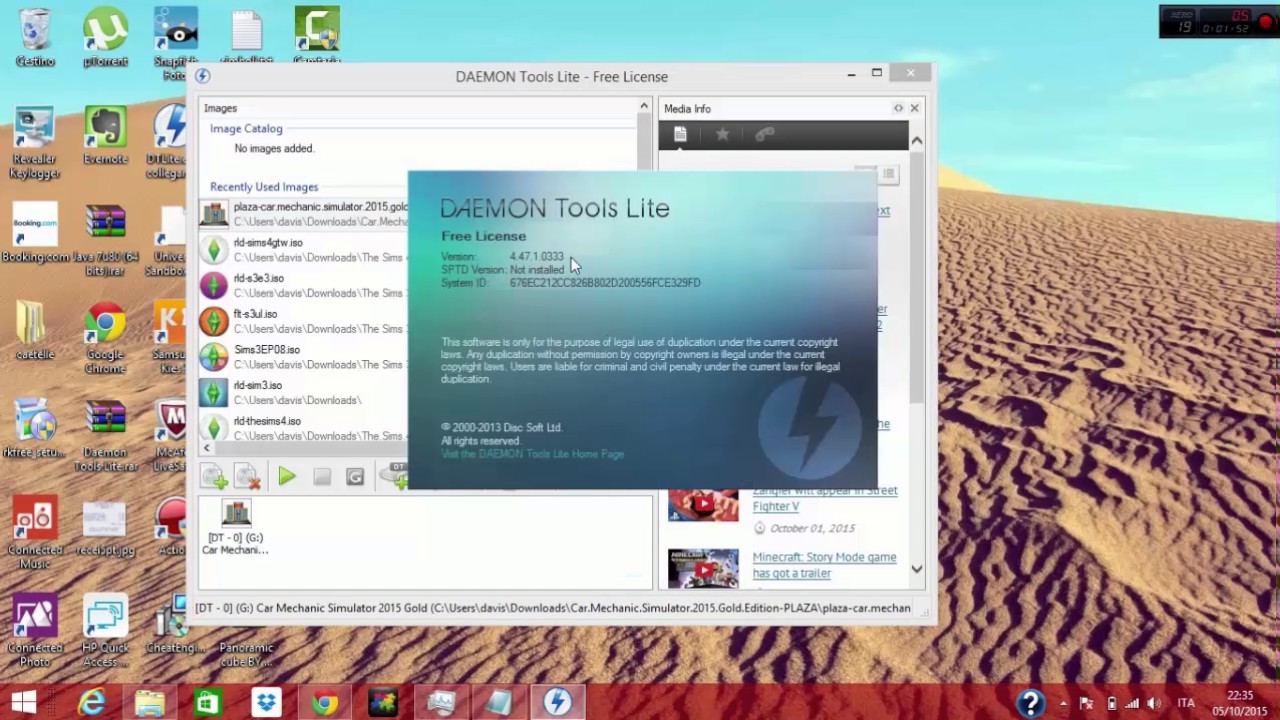1280x720 pixels.
Task: Open Connected Music desktop shortcut
Action: pos(35,533)
